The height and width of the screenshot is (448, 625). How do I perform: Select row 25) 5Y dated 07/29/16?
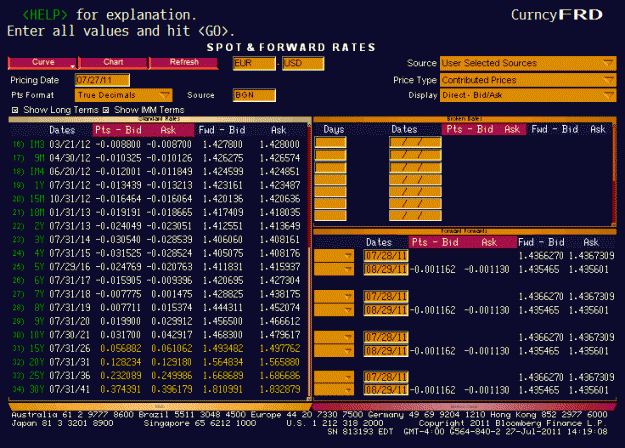pyautogui.click(x=158, y=267)
